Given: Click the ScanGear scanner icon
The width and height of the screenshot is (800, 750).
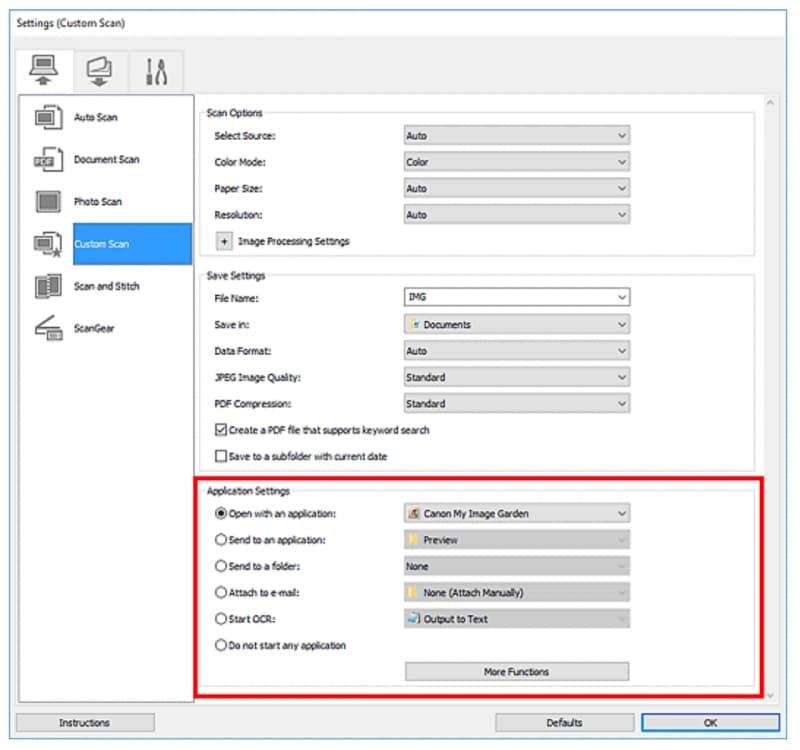Looking at the screenshot, I should pos(48,328).
